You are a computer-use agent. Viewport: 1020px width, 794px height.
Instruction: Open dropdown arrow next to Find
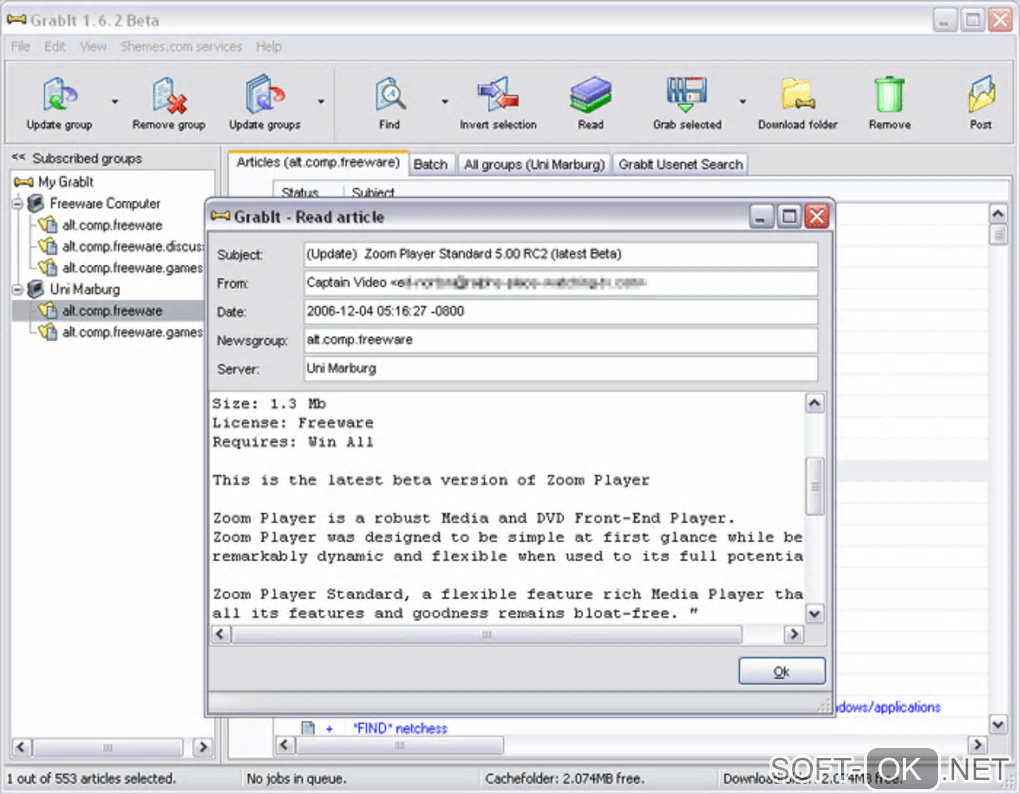click(x=445, y=101)
